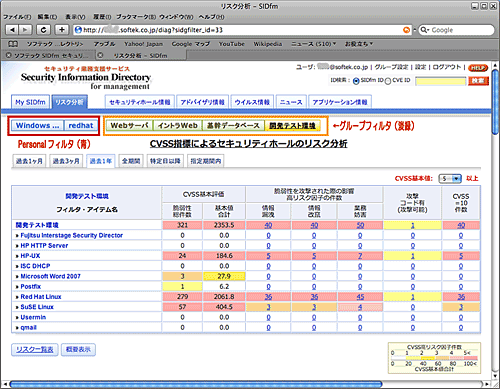Click the RSS feed icon in address bar

406,30
